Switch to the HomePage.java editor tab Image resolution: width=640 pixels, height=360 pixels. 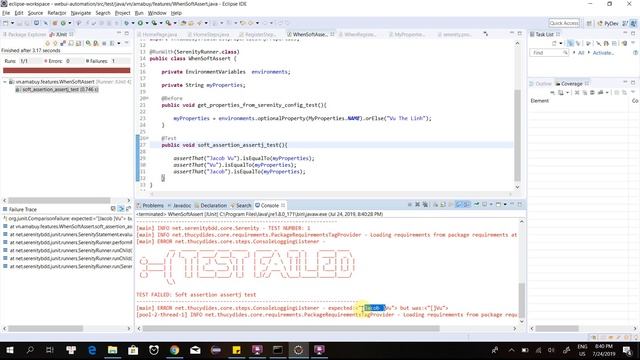(x=157, y=34)
